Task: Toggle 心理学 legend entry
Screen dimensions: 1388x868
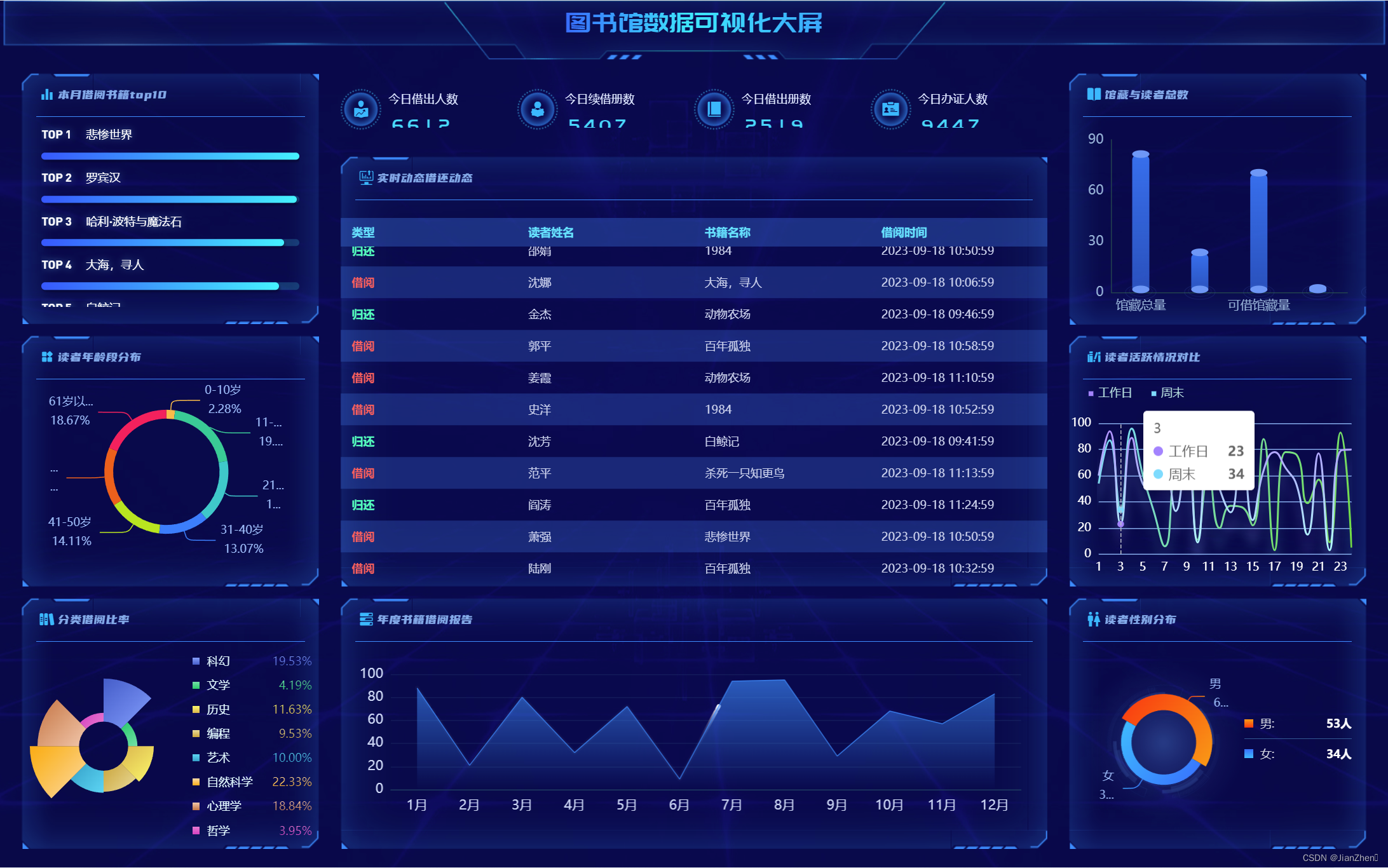Action: (217, 806)
